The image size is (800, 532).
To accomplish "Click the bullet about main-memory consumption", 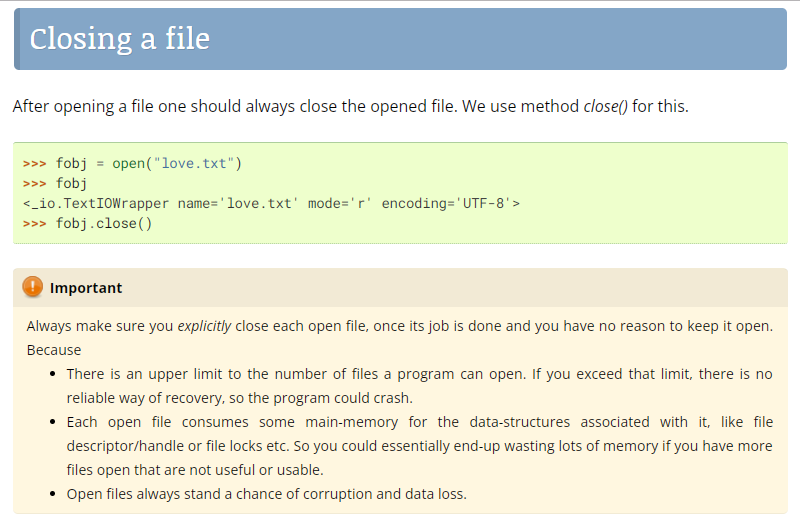I will [419, 422].
